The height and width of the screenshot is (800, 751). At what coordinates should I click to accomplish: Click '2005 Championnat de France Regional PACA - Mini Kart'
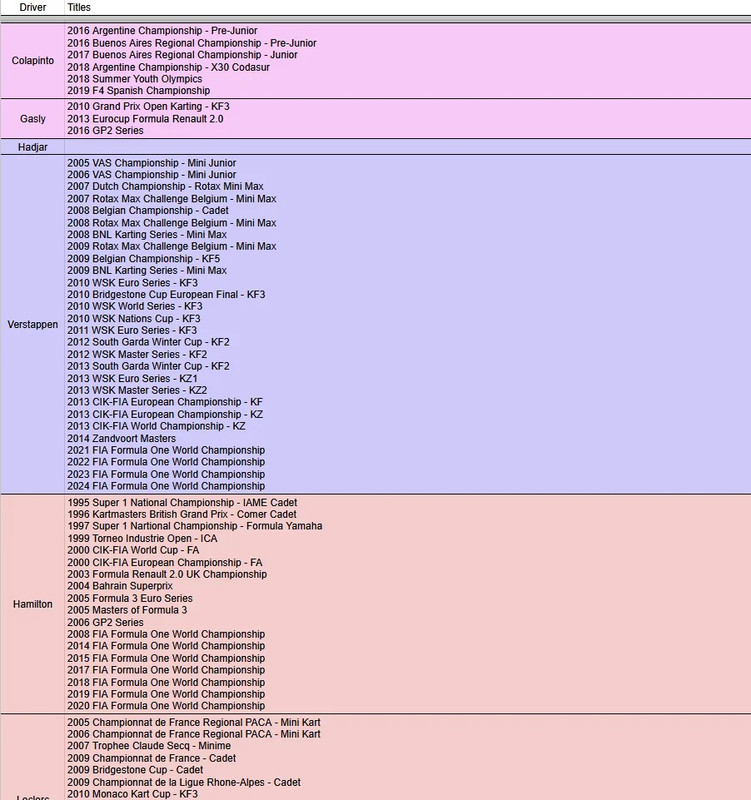(x=194, y=722)
